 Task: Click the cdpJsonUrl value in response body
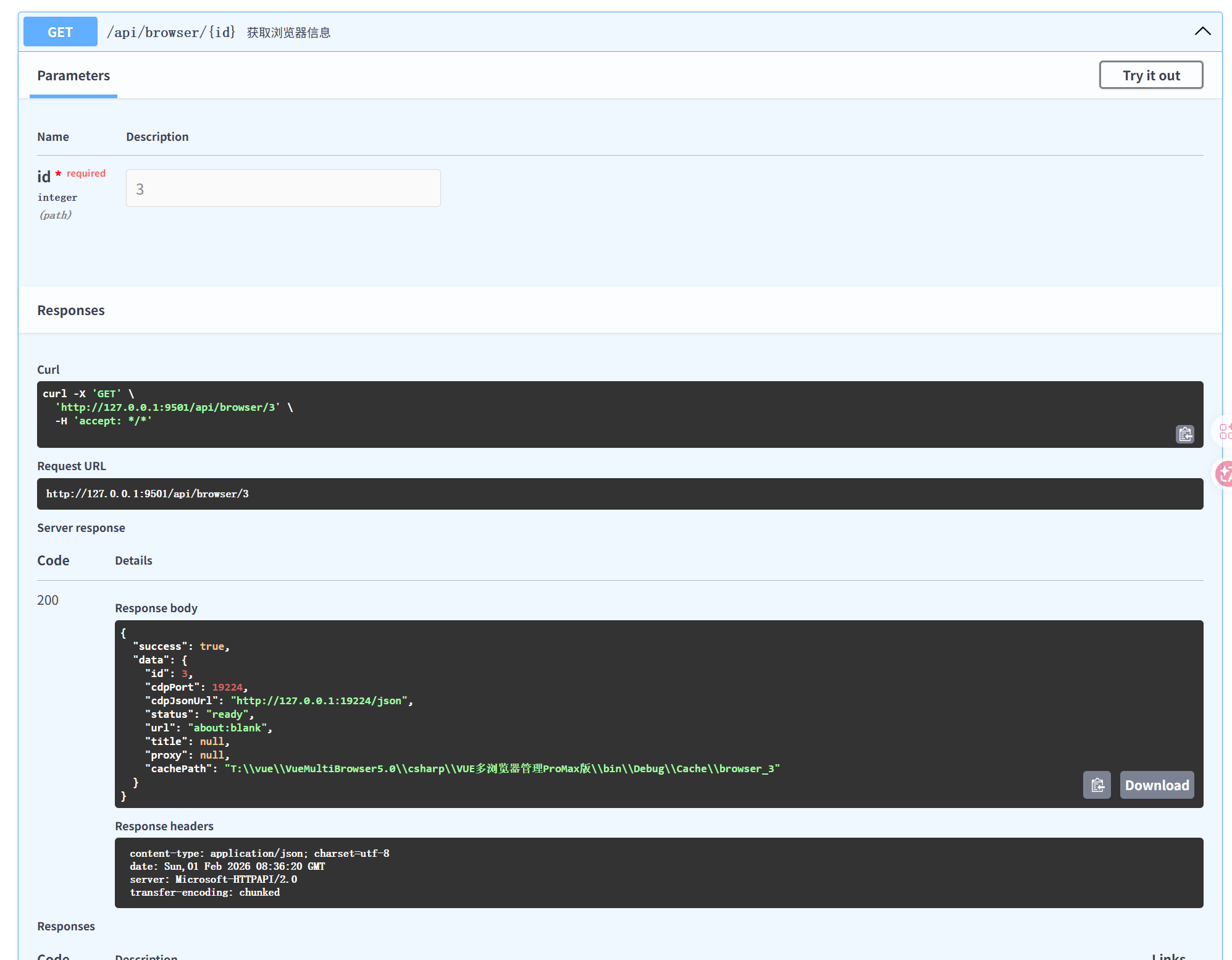point(319,701)
